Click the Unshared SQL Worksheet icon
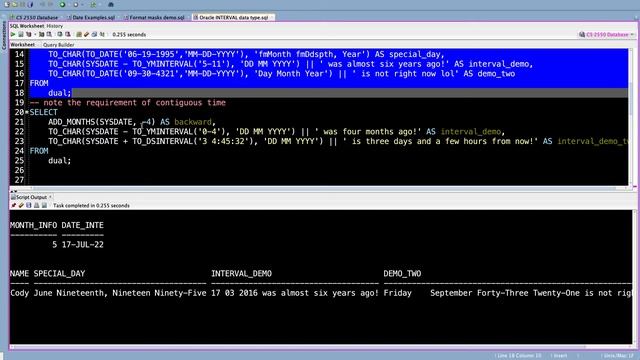 click(x=79, y=35)
